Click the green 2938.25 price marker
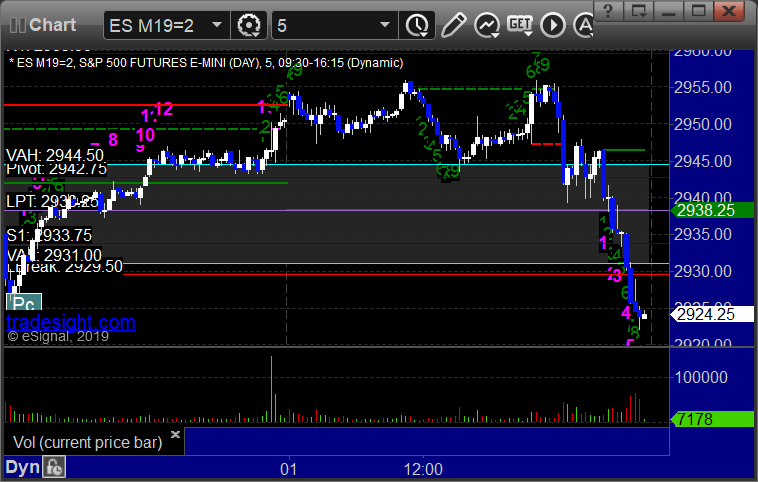Screen dimensions: 758x482 pos(711,210)
